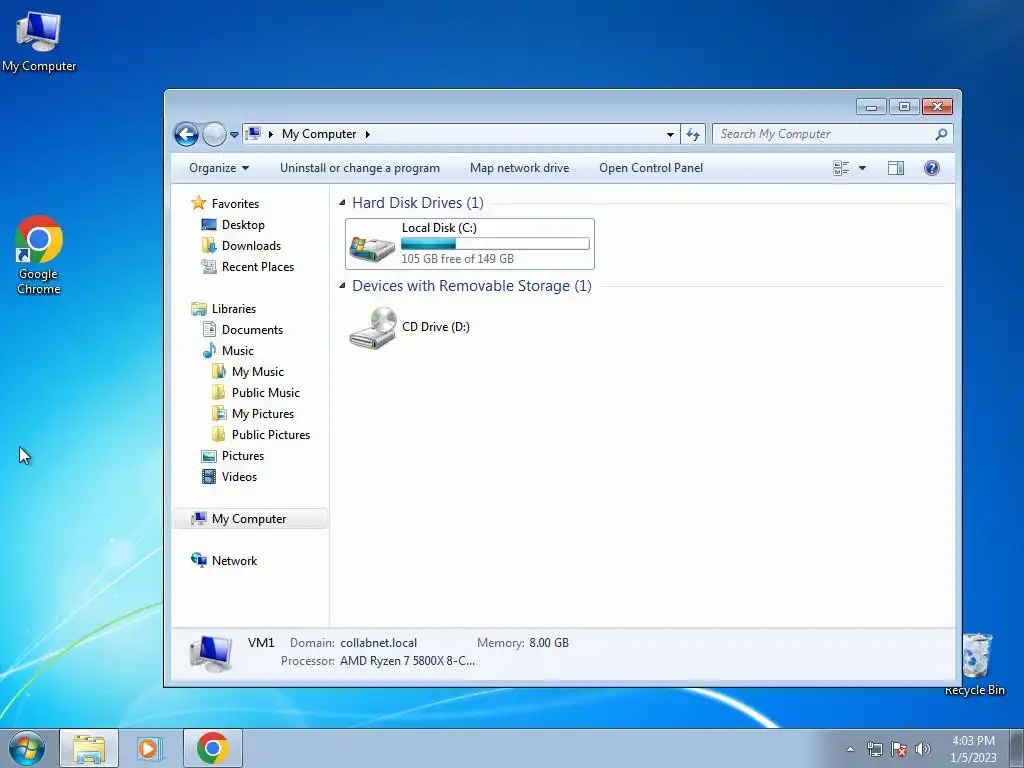
Task: Select My Music folder
Action: pyautogui.click(x=248, y=372)
